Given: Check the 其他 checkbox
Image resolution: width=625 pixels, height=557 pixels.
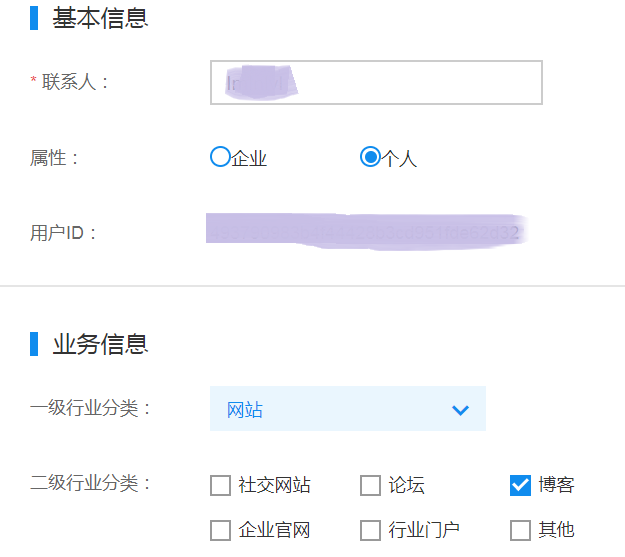Looking at the screenshot, I should (x=520, y=530).
